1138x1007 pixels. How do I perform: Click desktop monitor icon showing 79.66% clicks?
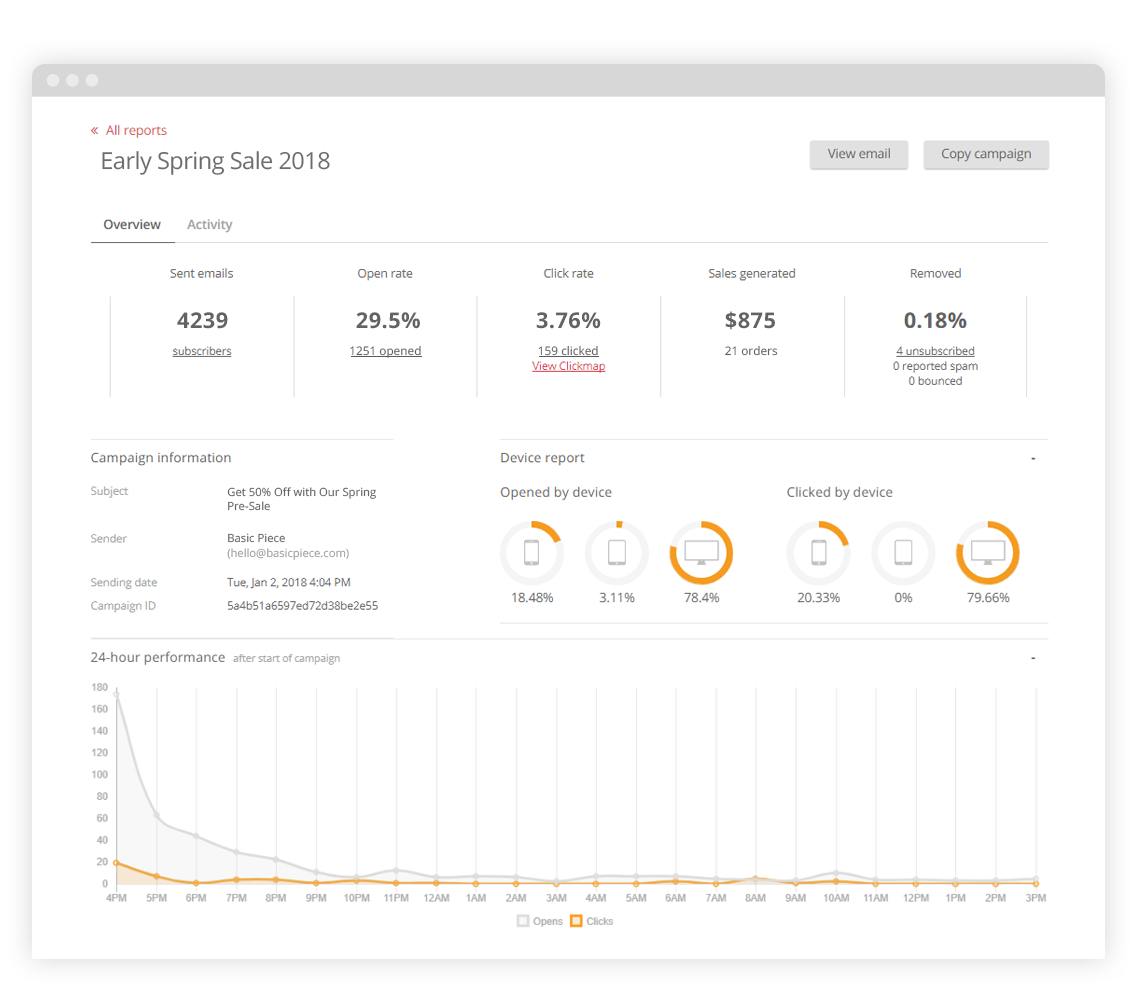pos(988,553)
